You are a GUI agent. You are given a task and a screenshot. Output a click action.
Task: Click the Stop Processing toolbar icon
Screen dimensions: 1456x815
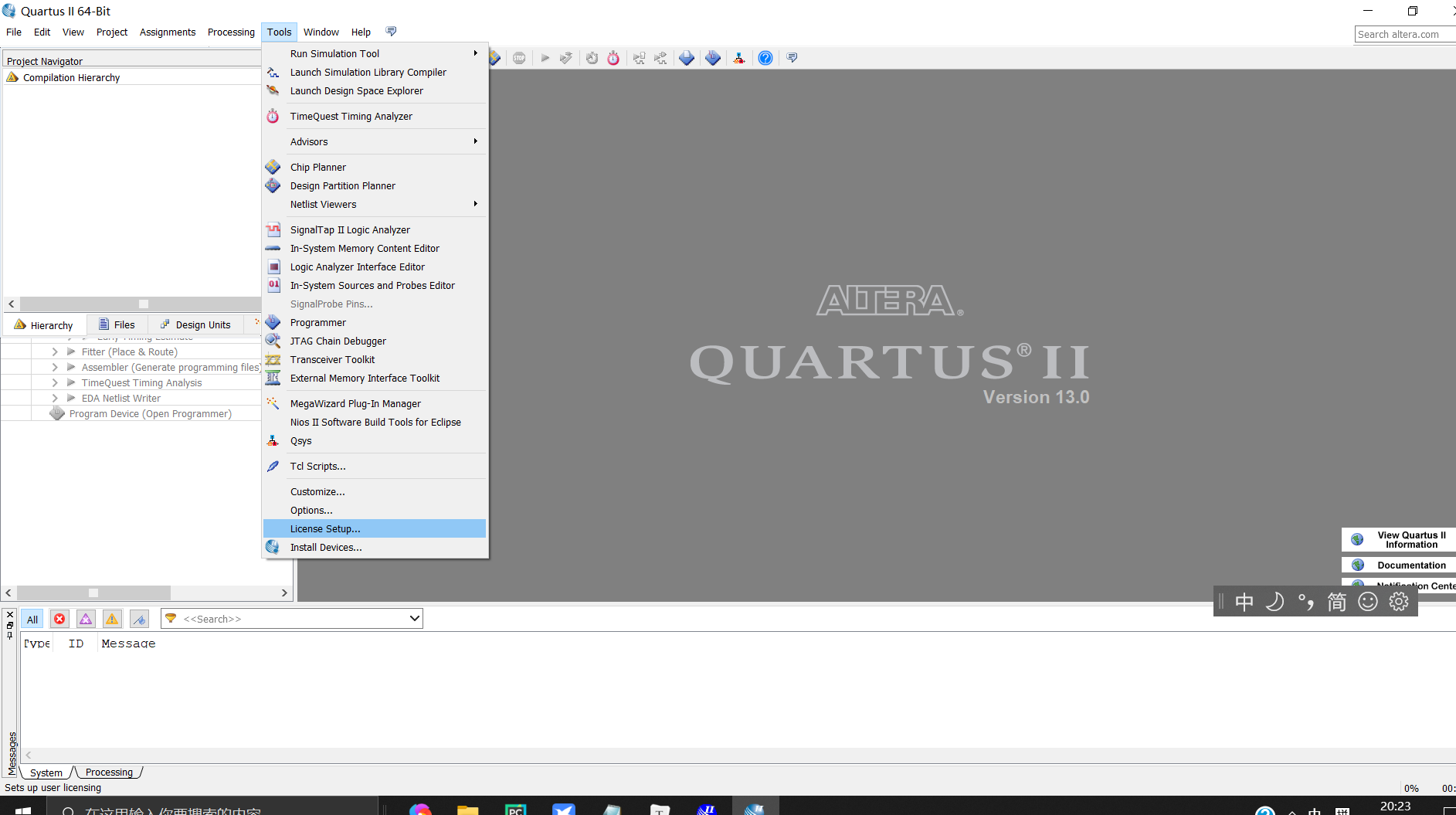(519, 58)
